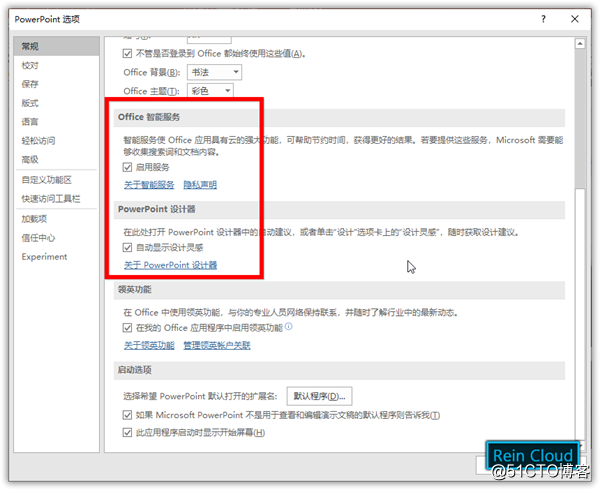
Task: Open the 隐私声明 link
Action: 200,185
